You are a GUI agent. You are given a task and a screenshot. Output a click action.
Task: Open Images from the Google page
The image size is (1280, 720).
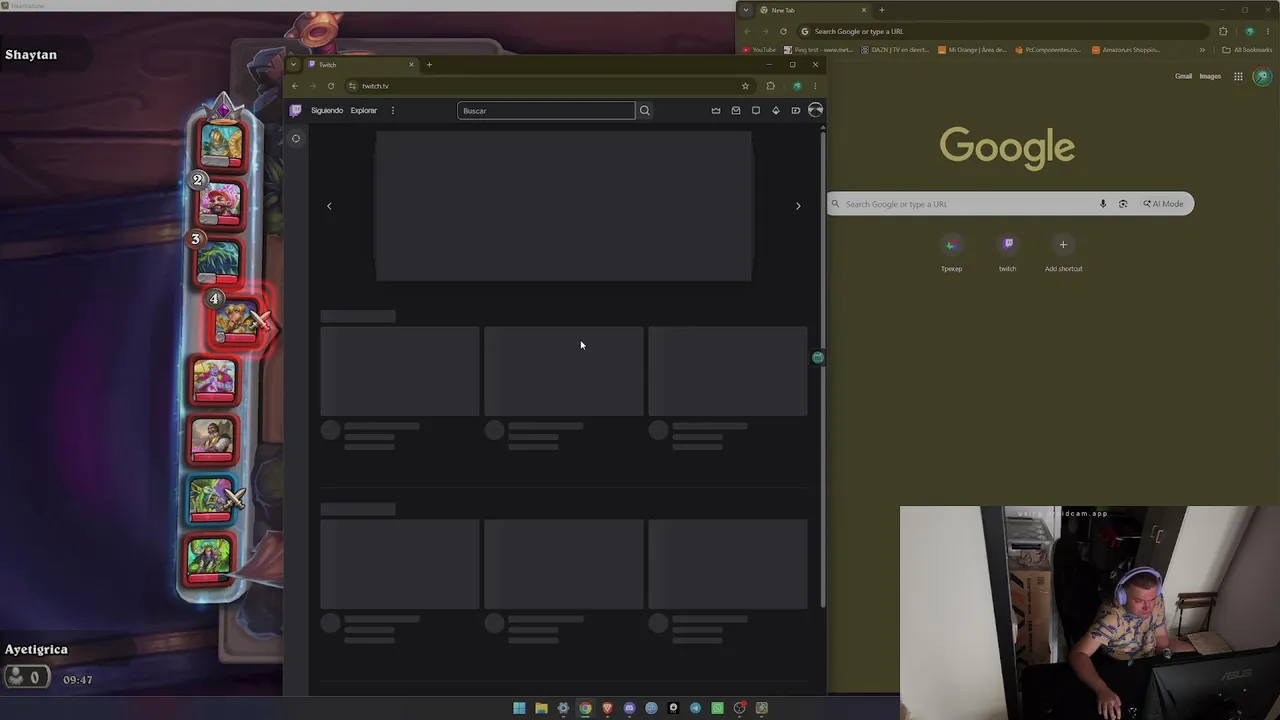pos(1210,76)
